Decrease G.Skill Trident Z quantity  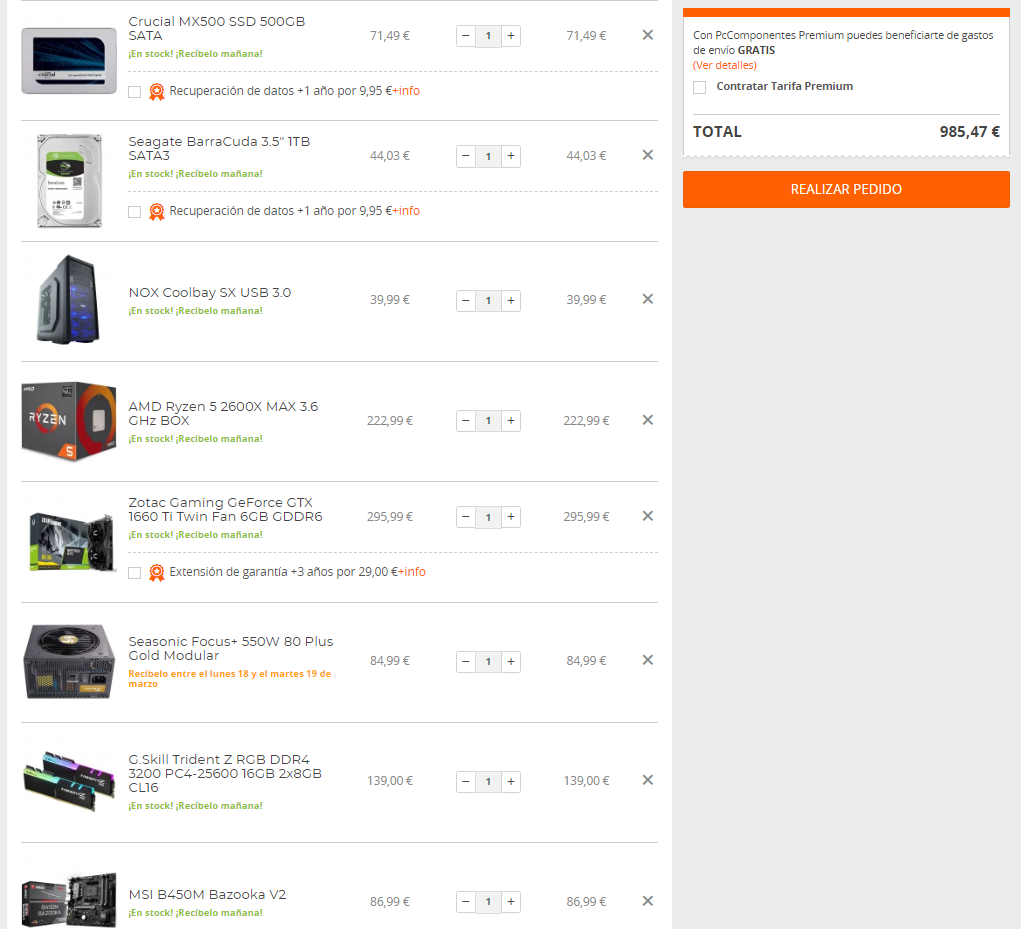point(466,781)
